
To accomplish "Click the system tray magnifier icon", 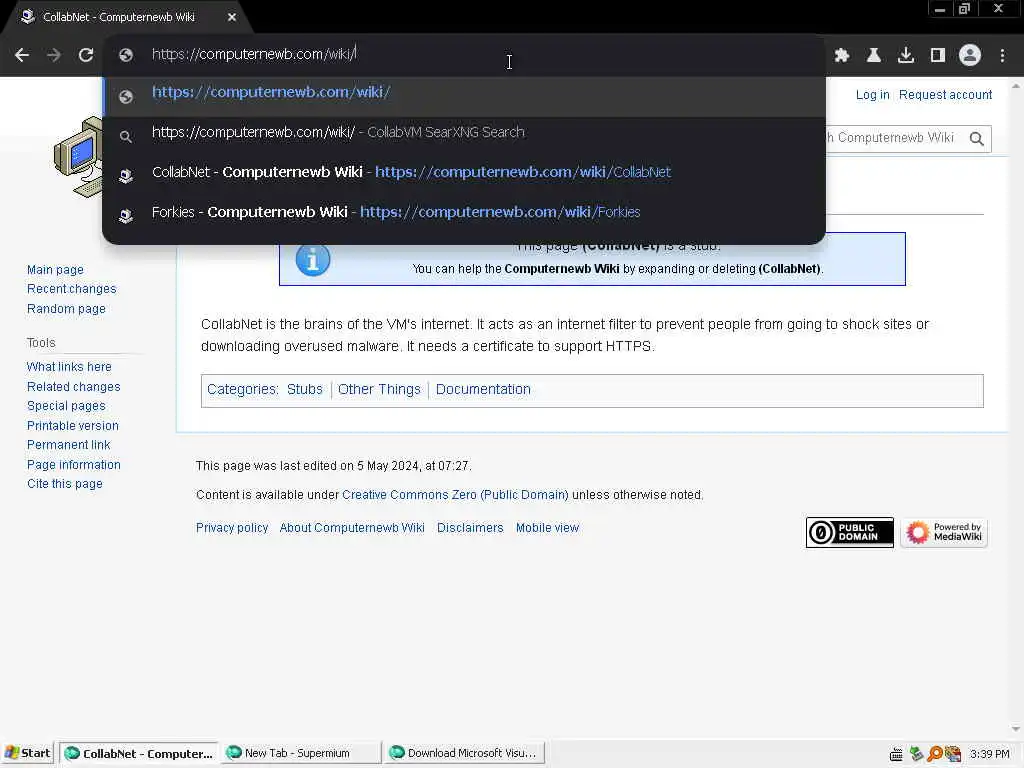I will [935, 754].
